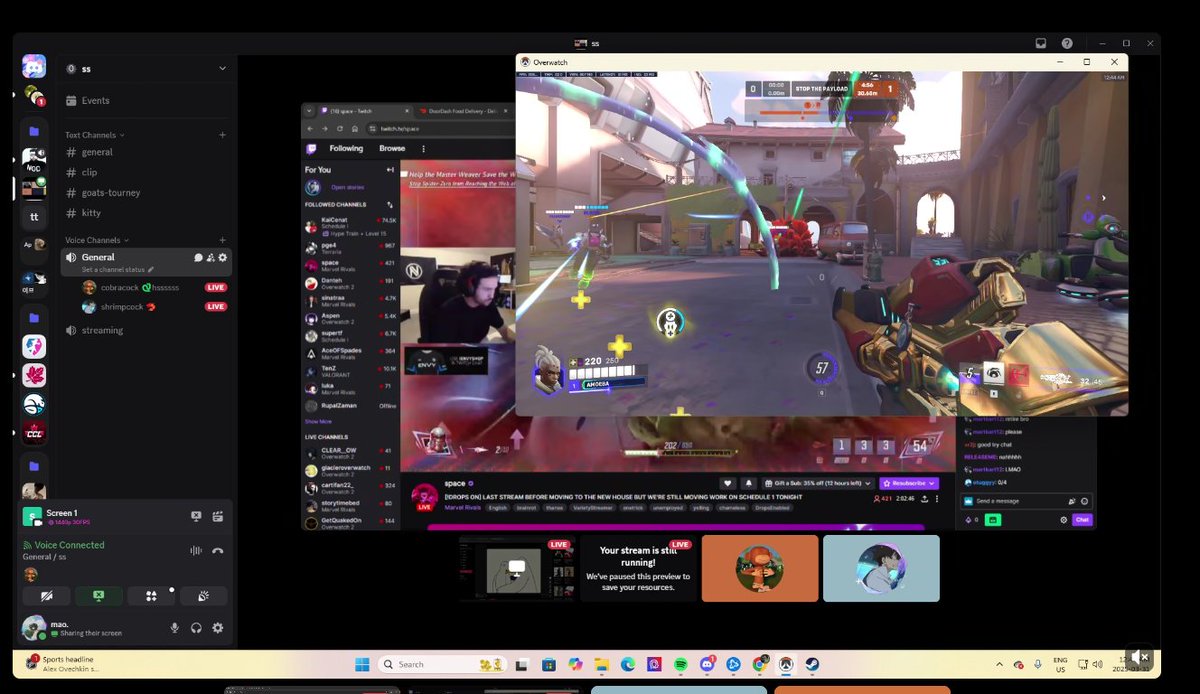Open the #clip text channel

pos(90,172)
